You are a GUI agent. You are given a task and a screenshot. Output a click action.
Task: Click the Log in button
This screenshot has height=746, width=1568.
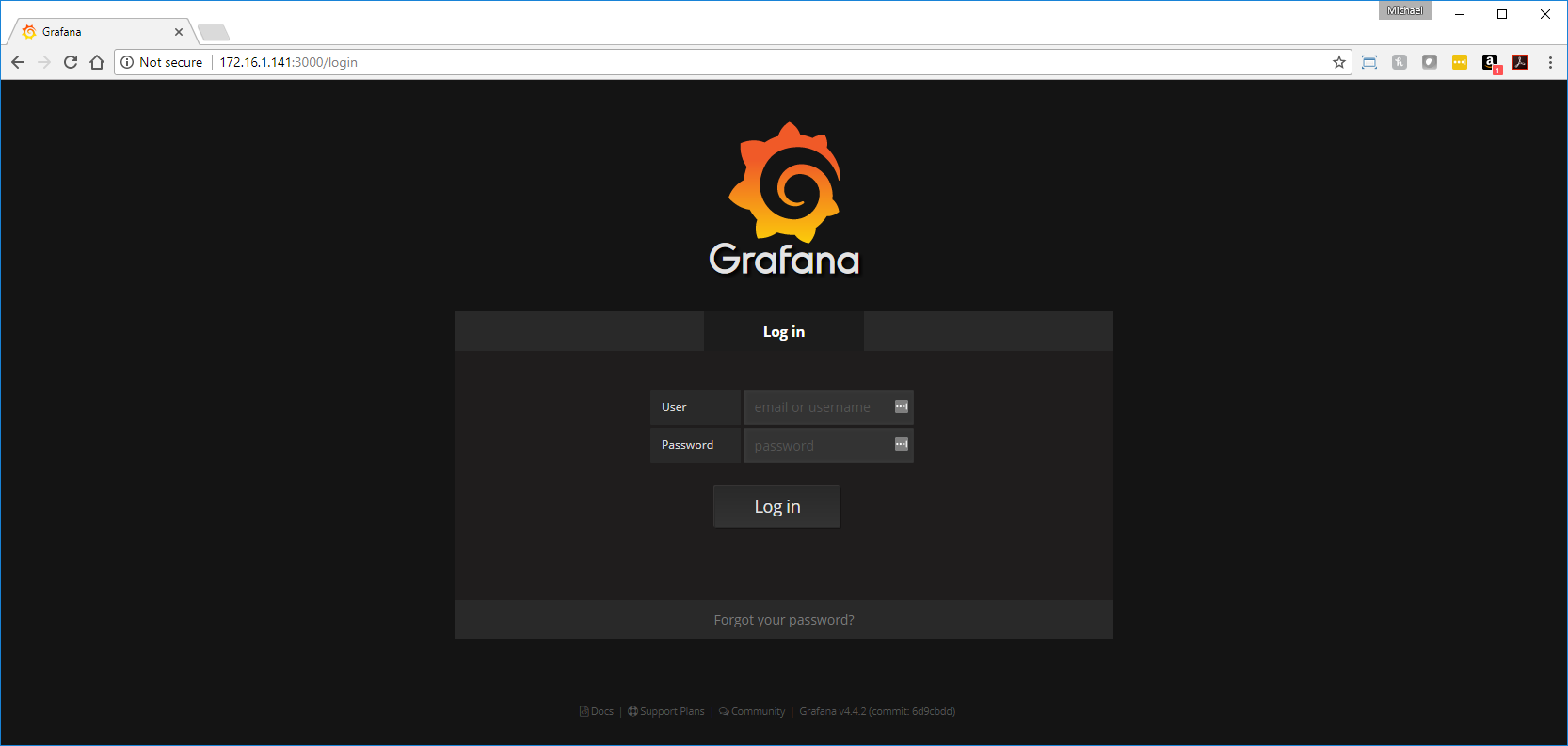tap(776, 506)
